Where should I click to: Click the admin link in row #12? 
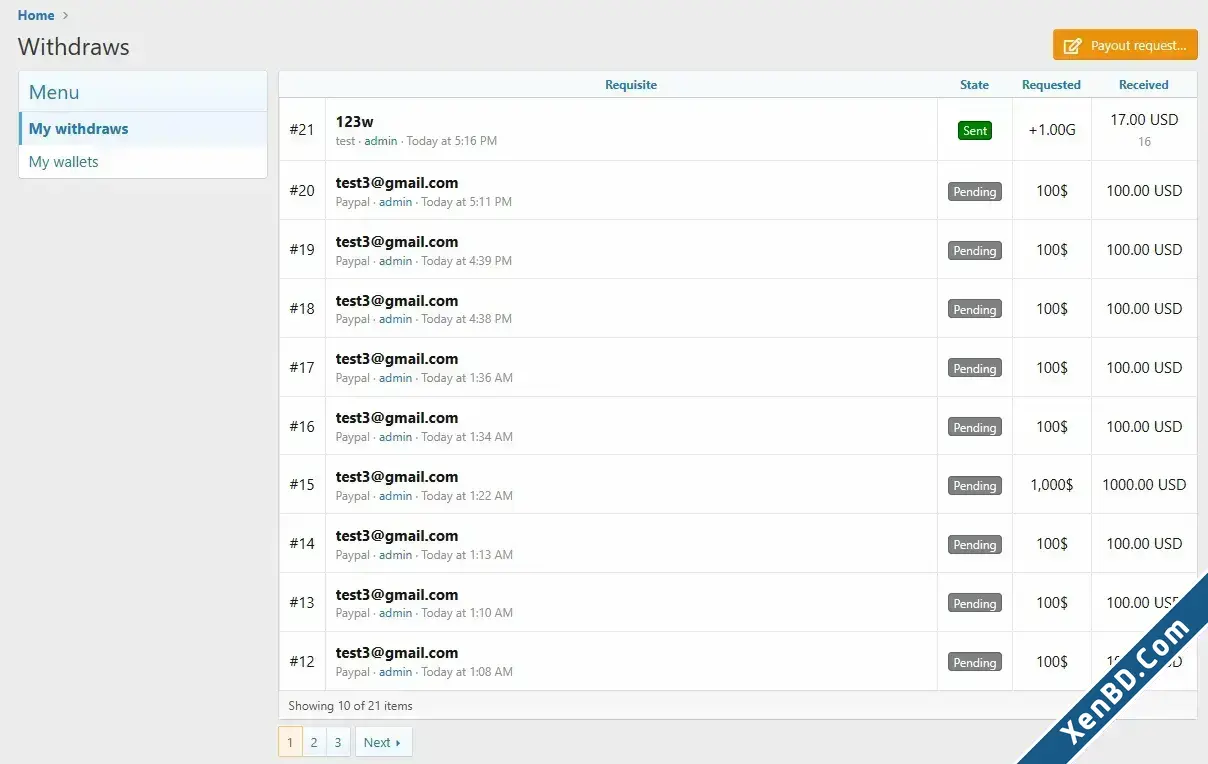click(x=395, y=672)
